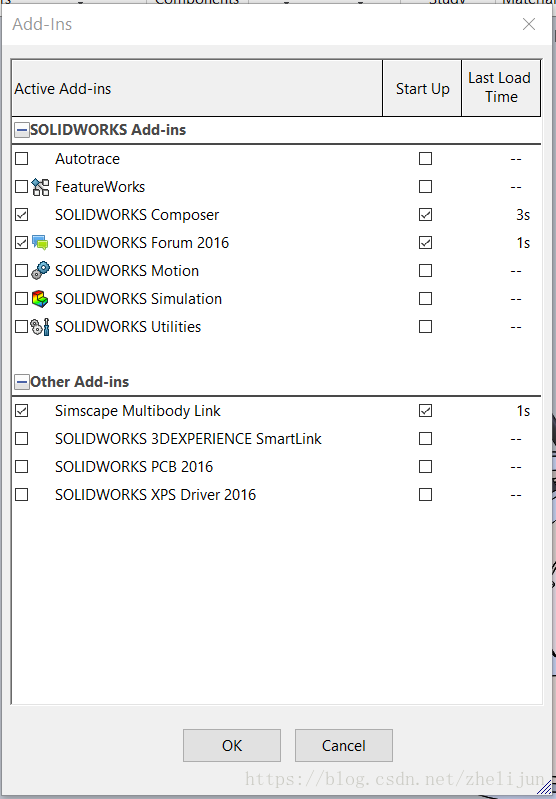Click the Last Load Time column header
Viewport: 556px width, 799px height.
(501, 88)
